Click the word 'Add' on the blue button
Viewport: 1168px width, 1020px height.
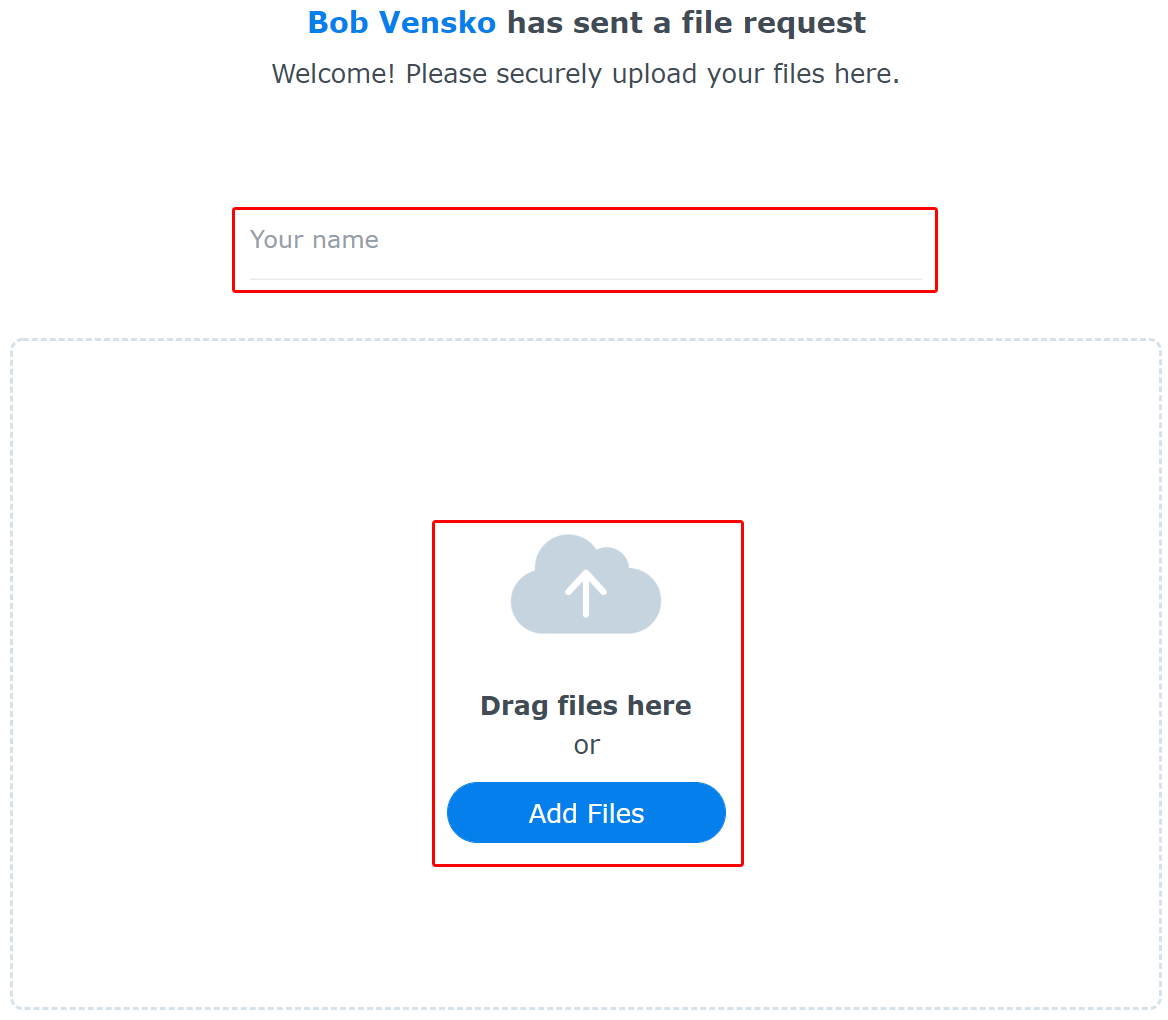pyautogui.click(x=553, y=814)
